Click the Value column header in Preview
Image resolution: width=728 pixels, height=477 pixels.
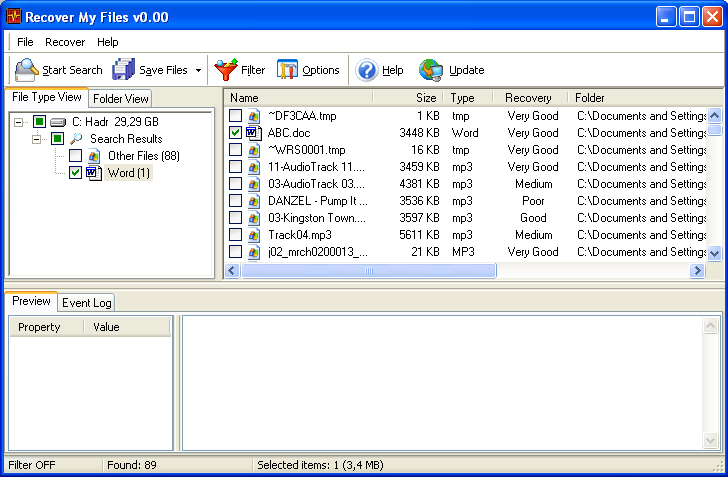tap(127, 327)
